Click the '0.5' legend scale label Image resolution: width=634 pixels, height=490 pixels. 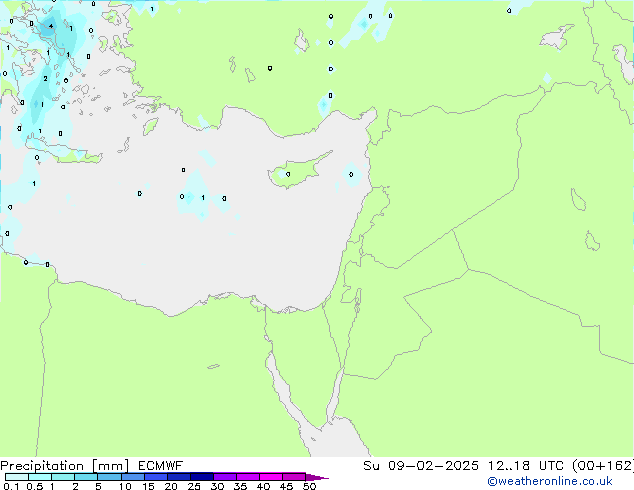pos(35,486)
